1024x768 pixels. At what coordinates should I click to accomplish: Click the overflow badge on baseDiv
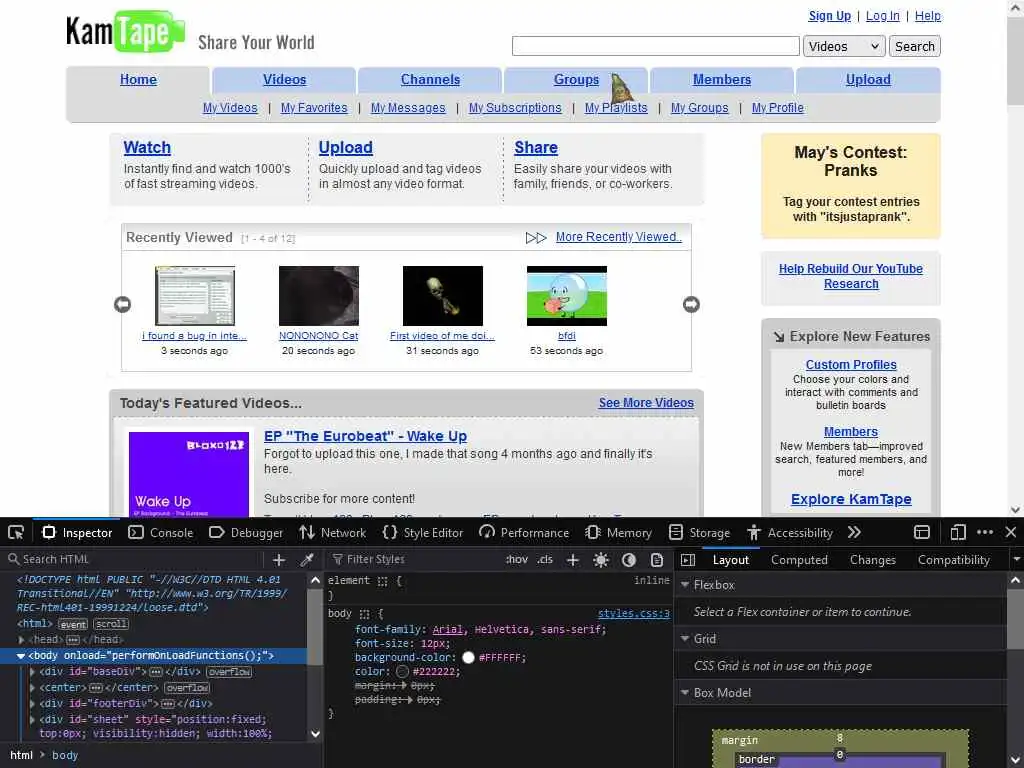[229, 672]
